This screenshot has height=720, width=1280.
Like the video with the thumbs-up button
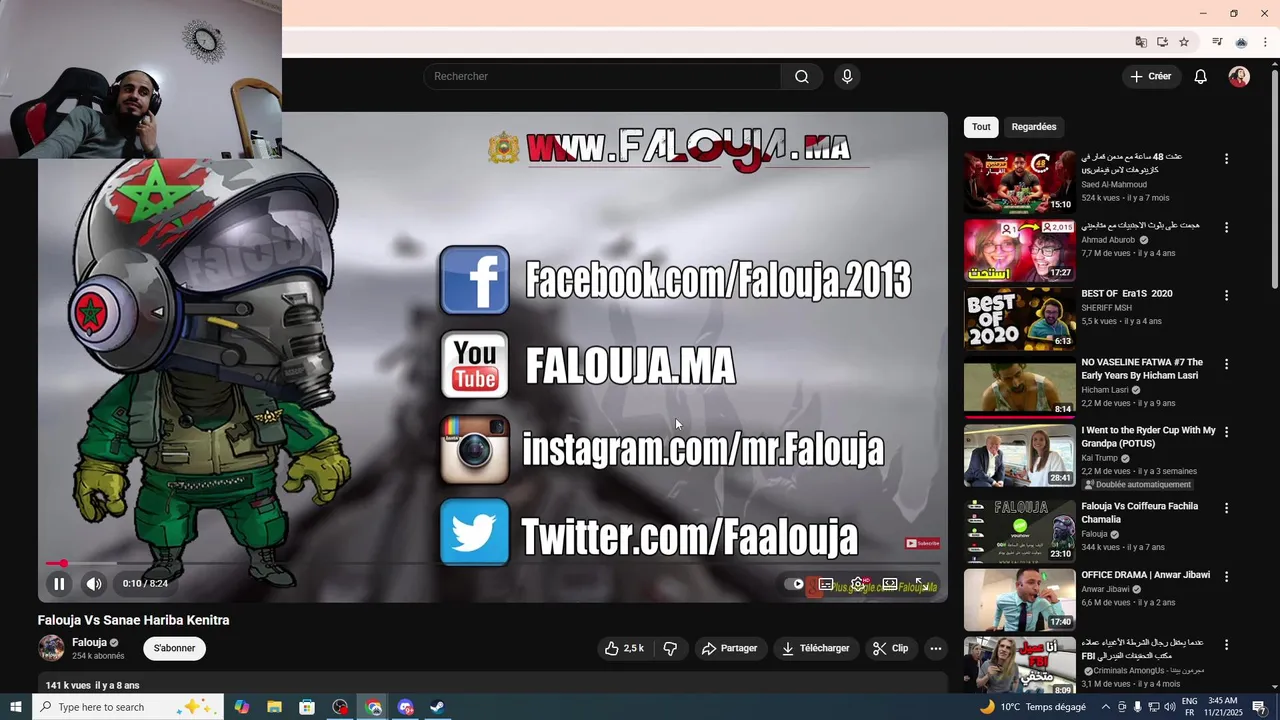pyautogui.click(x=624, y=649)
